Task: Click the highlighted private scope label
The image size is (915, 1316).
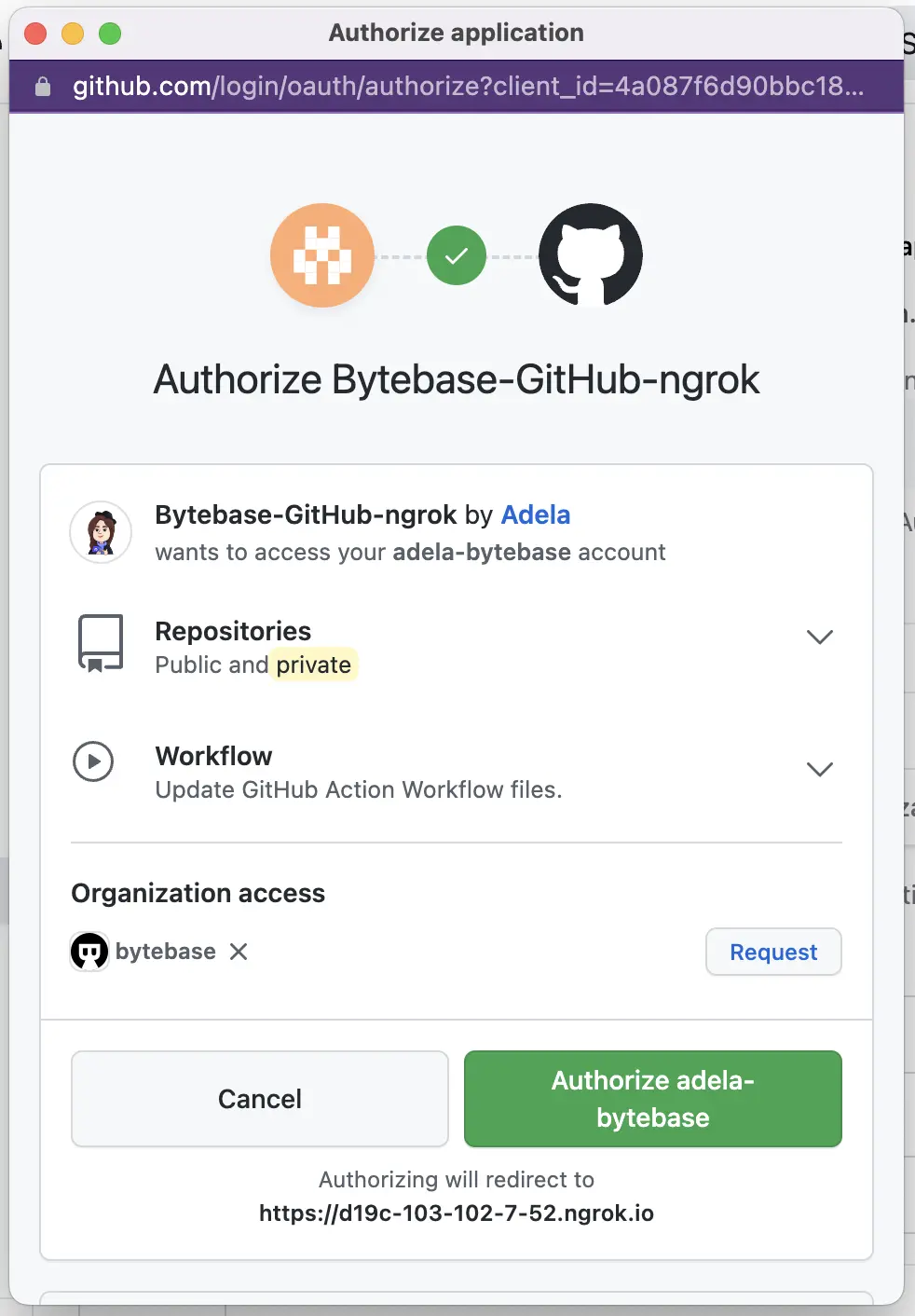Action: [x=314, y=665]
